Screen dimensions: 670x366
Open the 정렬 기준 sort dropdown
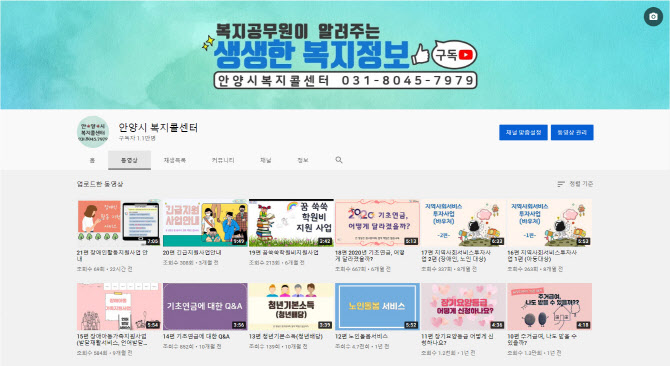575,184
